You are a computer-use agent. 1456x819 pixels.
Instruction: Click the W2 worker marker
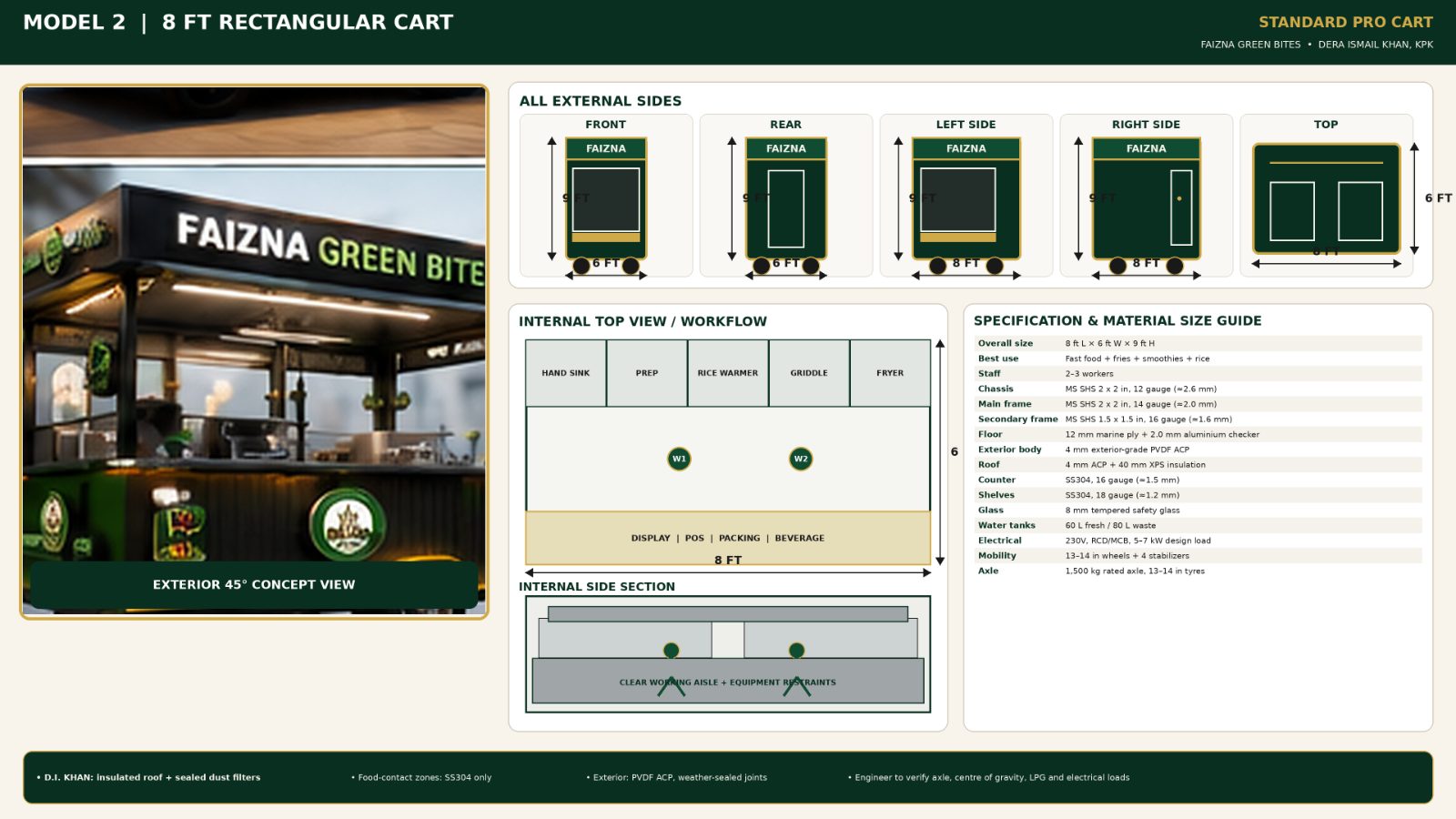pyautogui.click(x=801, y=459)
